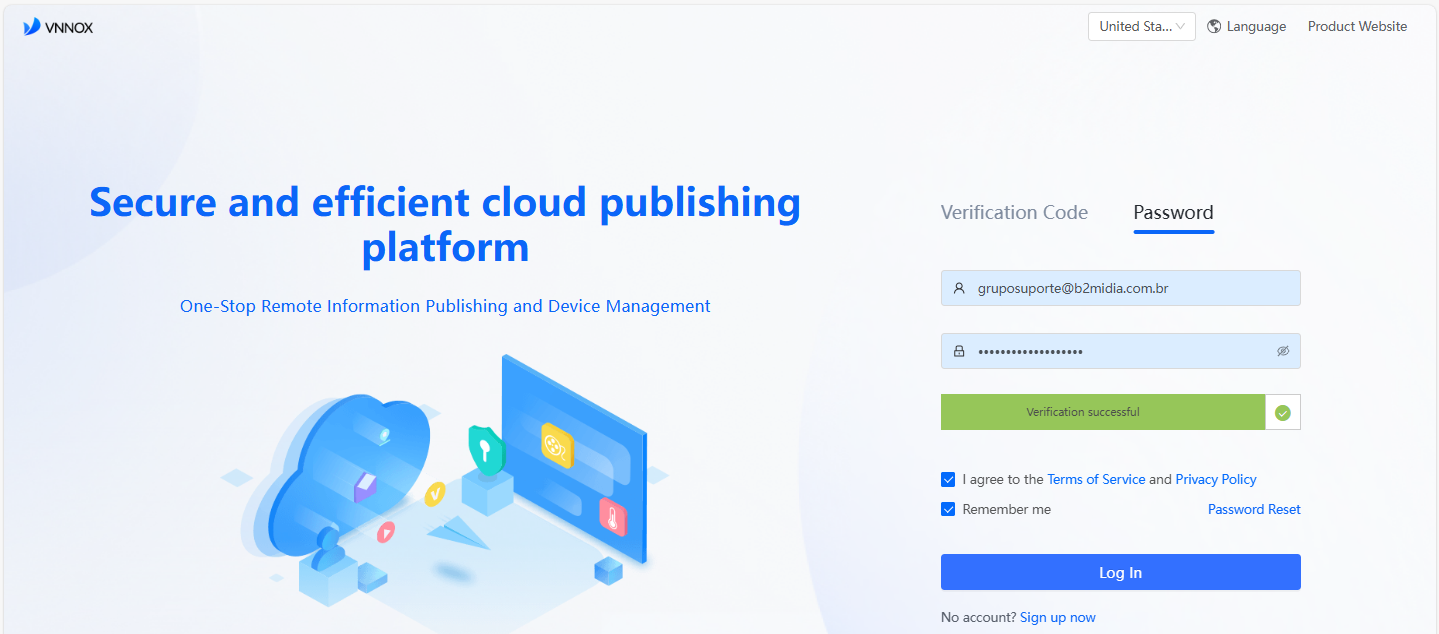Toggle the Remember me checkbox
This screenshot has height=634, width=1439.
click(x=949, y=509)
